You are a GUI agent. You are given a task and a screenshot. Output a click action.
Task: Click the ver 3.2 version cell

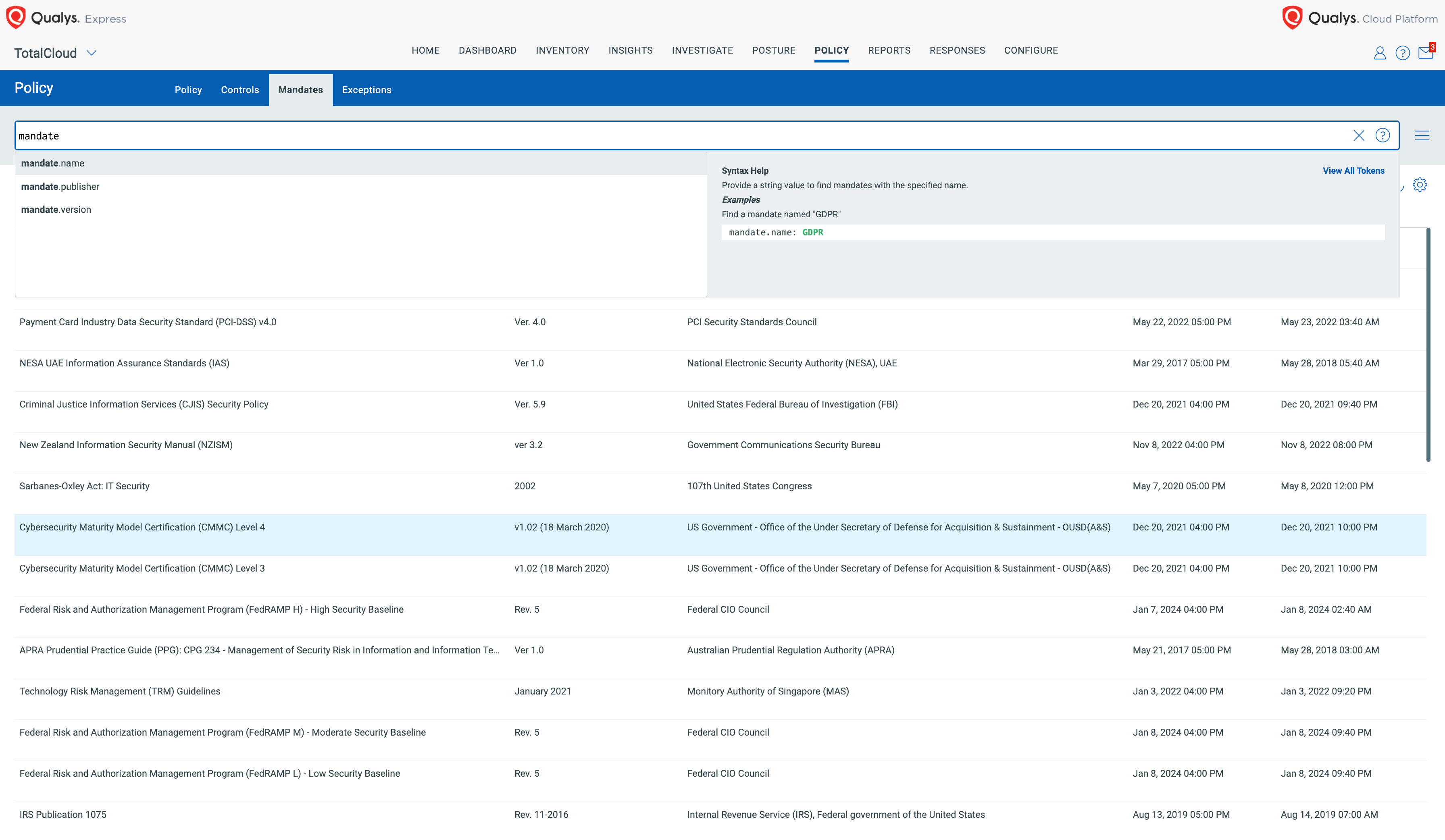pyautogui.click(x=528, y=445)
